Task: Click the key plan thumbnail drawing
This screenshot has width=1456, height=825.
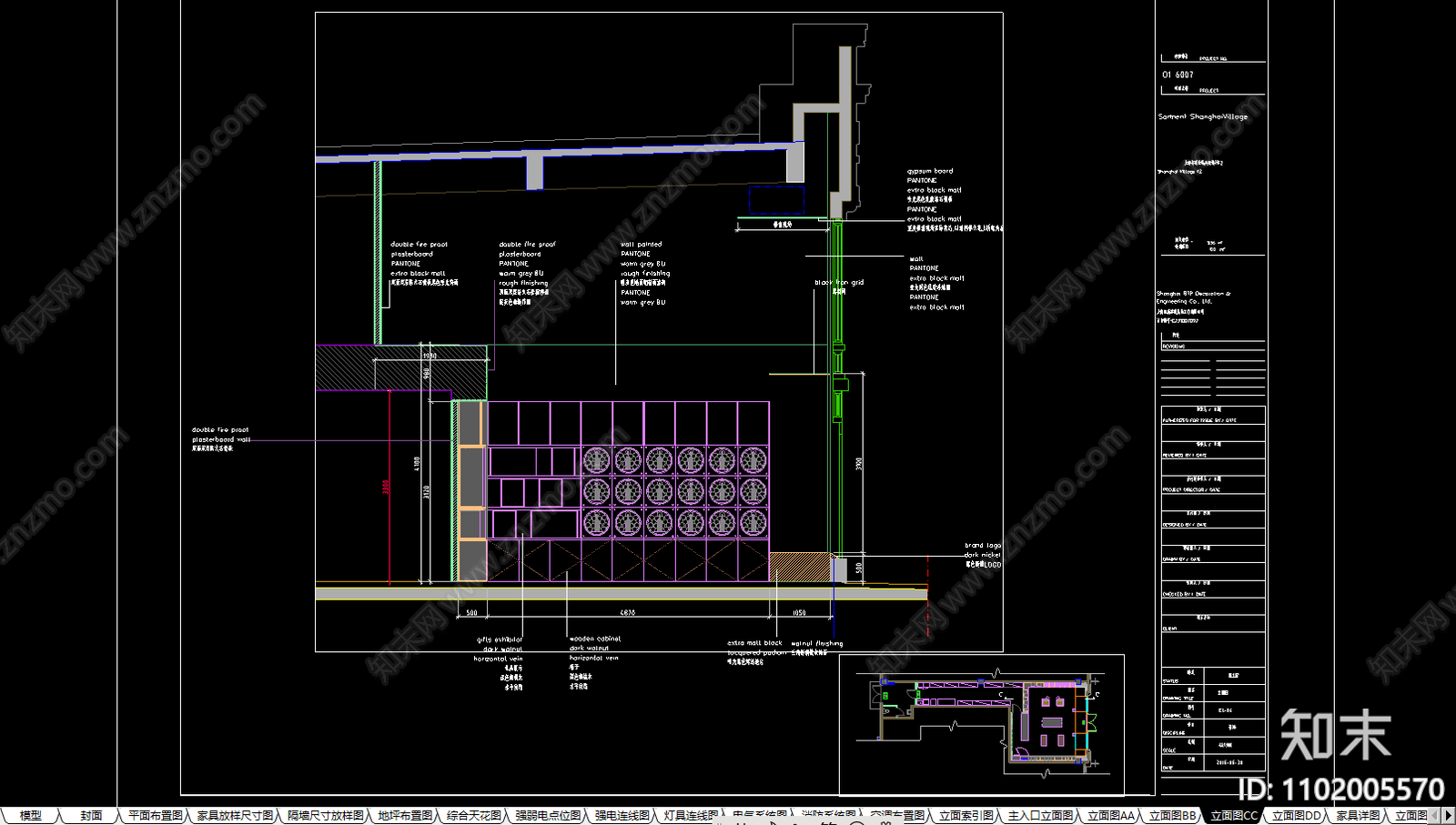Action: (x=981, y=724)
